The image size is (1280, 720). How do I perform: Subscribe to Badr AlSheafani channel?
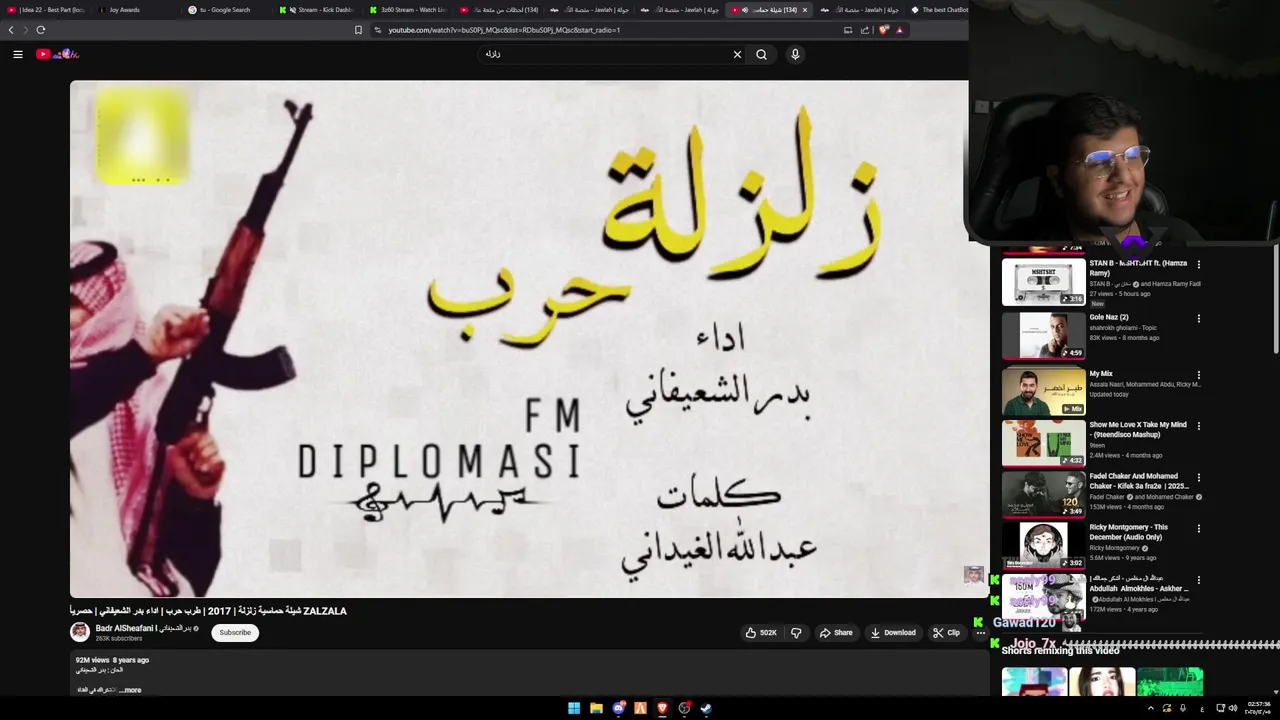point(235,632)
